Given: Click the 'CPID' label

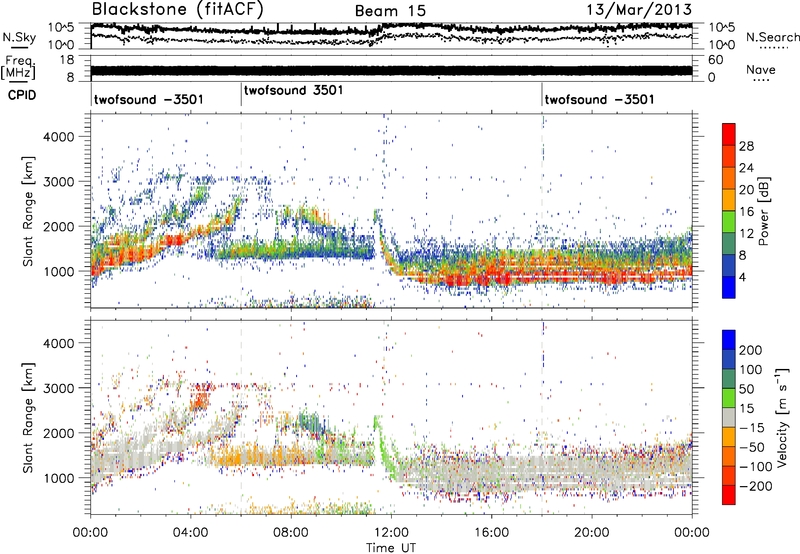Looking at the screenshot, I should (22, 95).
